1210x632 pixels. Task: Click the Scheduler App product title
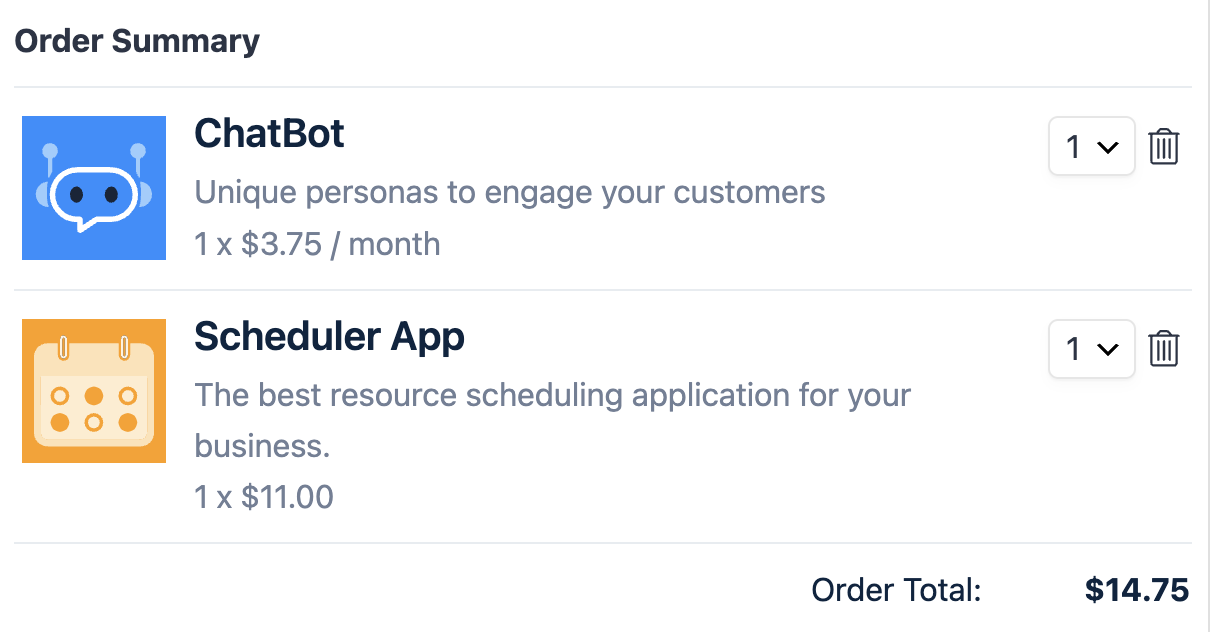[329, 337]
